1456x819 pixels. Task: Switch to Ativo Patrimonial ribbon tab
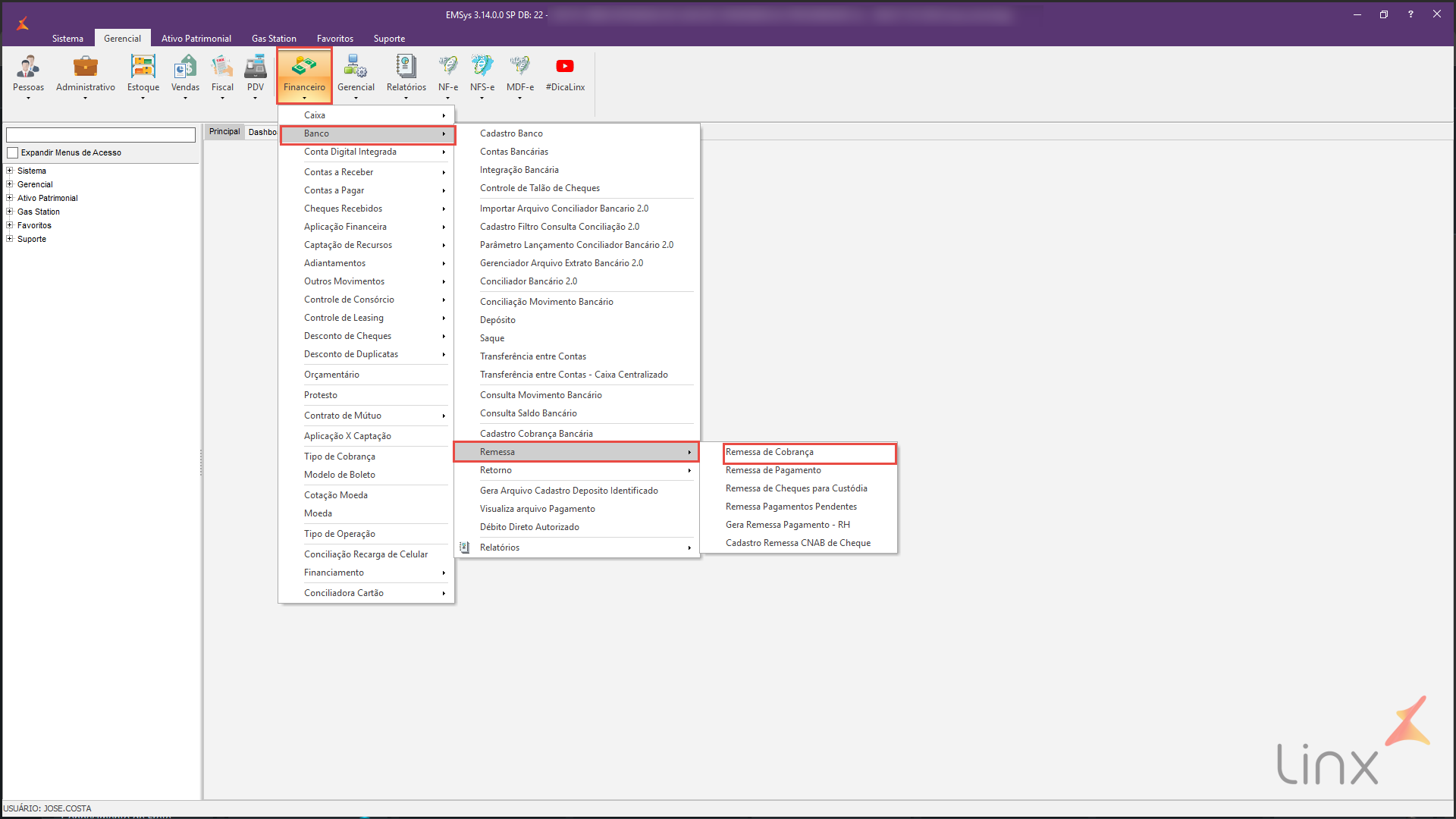pyautogui.click(x=196, y=39)
